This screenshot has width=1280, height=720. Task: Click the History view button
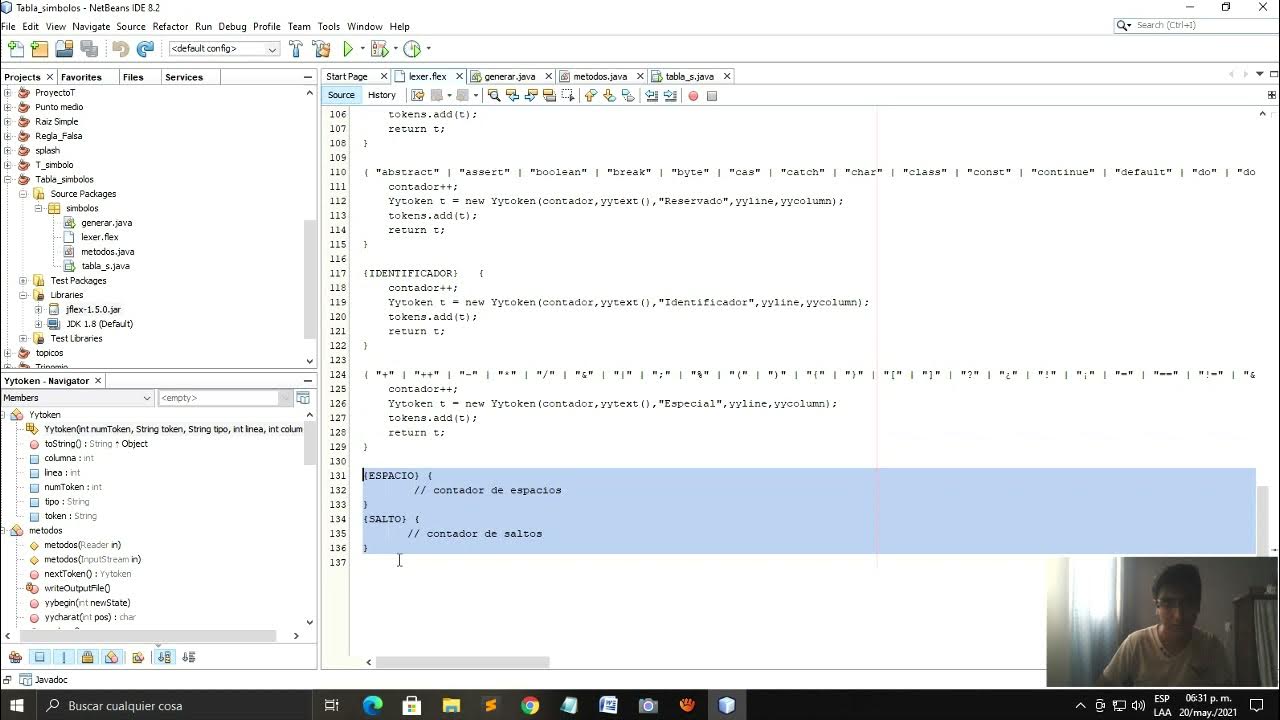[x=381, y=95]
